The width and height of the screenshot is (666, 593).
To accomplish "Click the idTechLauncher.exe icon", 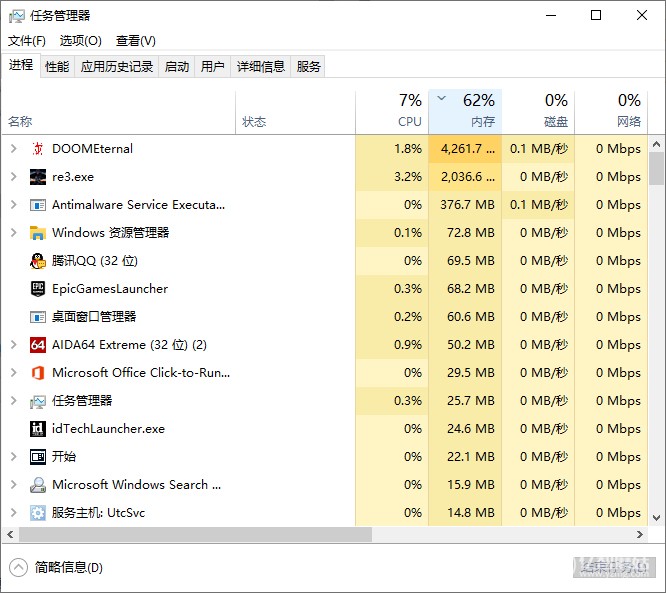I will coord(38,429).
